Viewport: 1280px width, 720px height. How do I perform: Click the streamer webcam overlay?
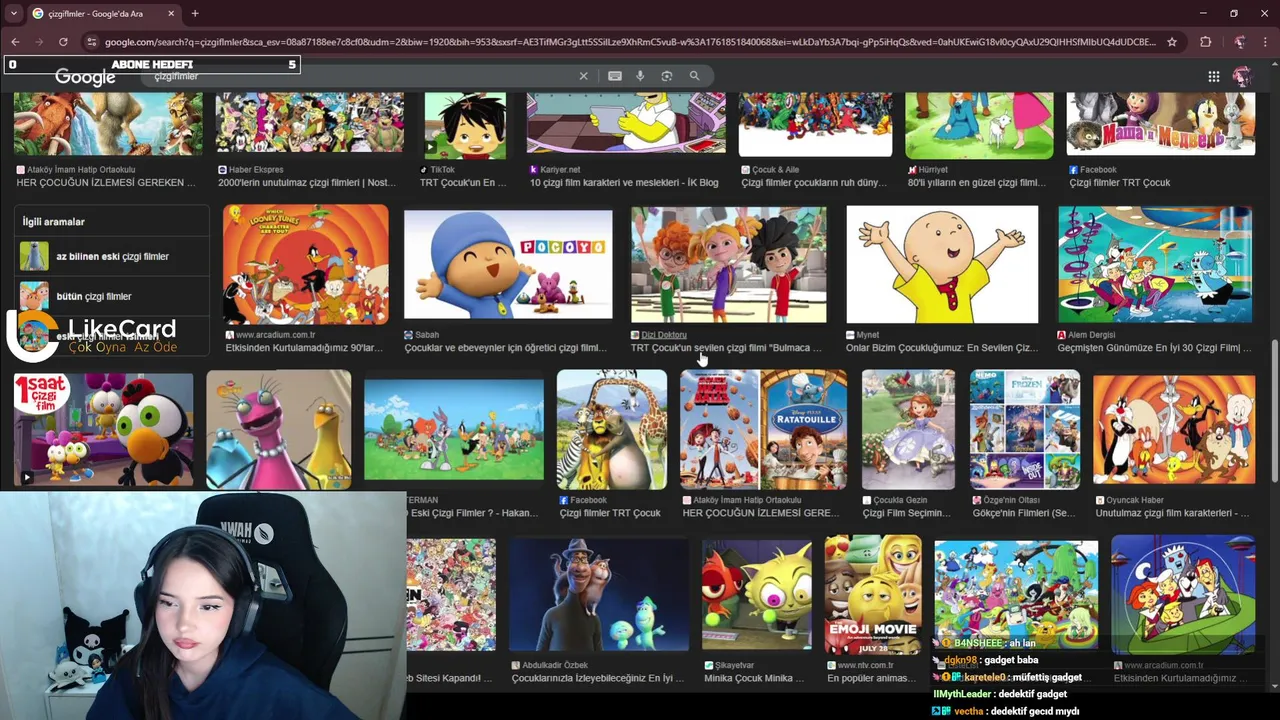(x=203, y=606)
